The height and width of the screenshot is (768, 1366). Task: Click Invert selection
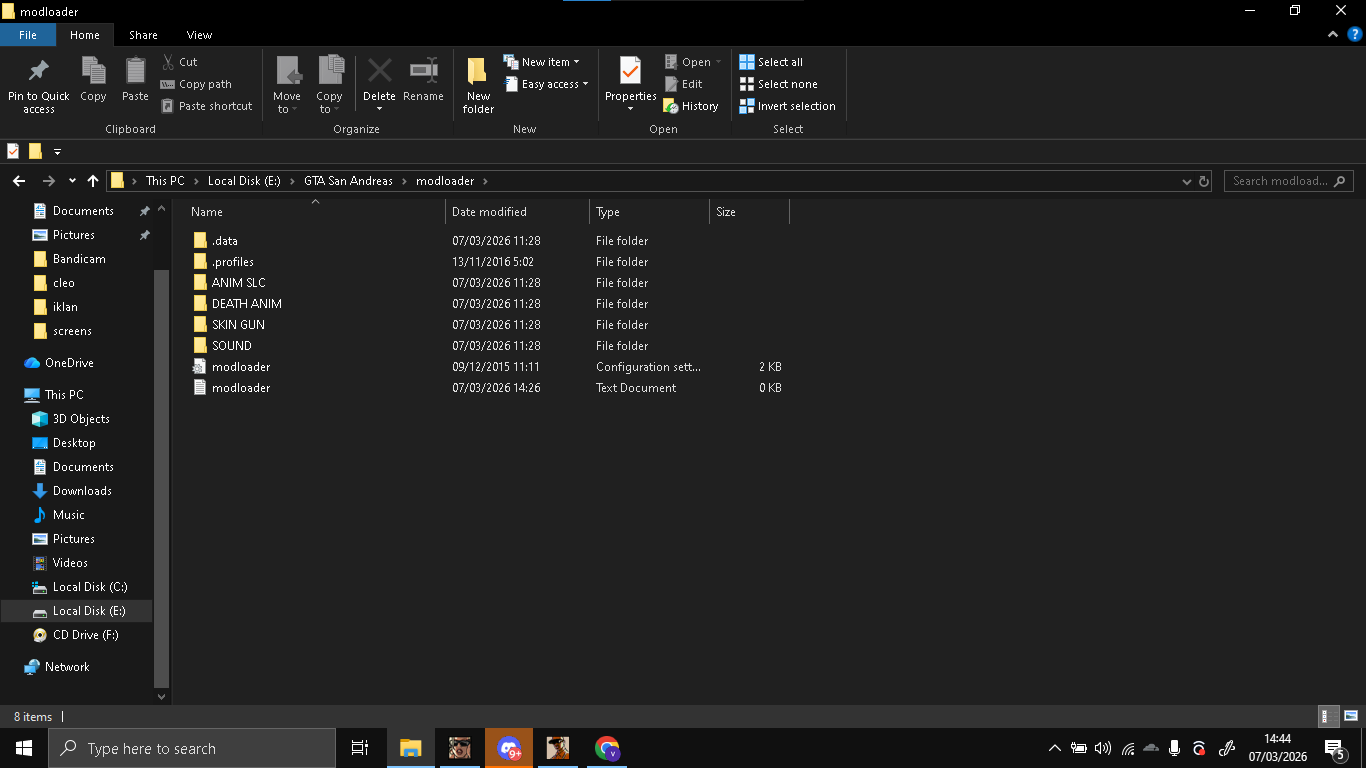pyautogui.click(x=787, y=106)
